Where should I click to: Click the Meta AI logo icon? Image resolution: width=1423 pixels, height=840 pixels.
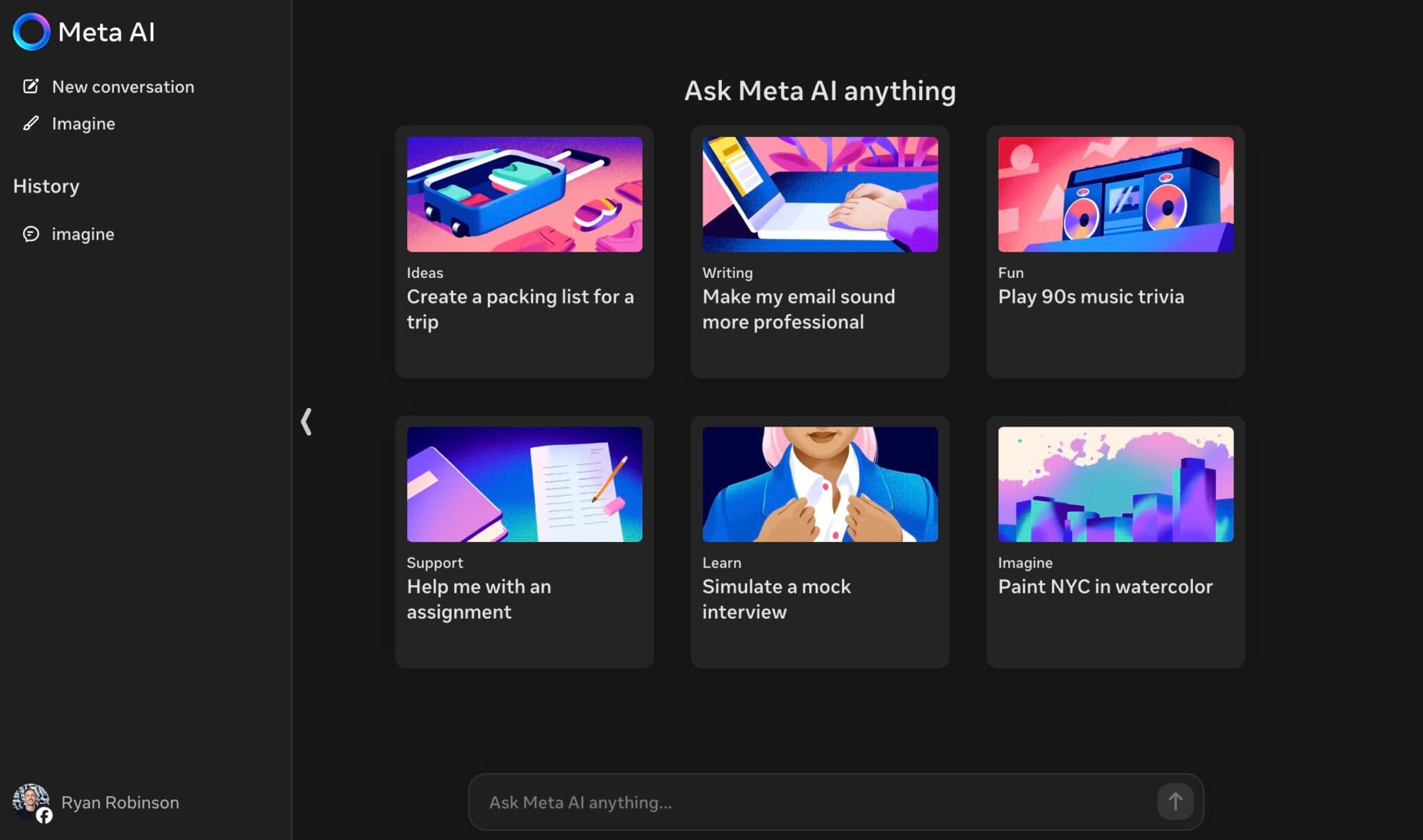pyautogui.click(x=31, y=31)
